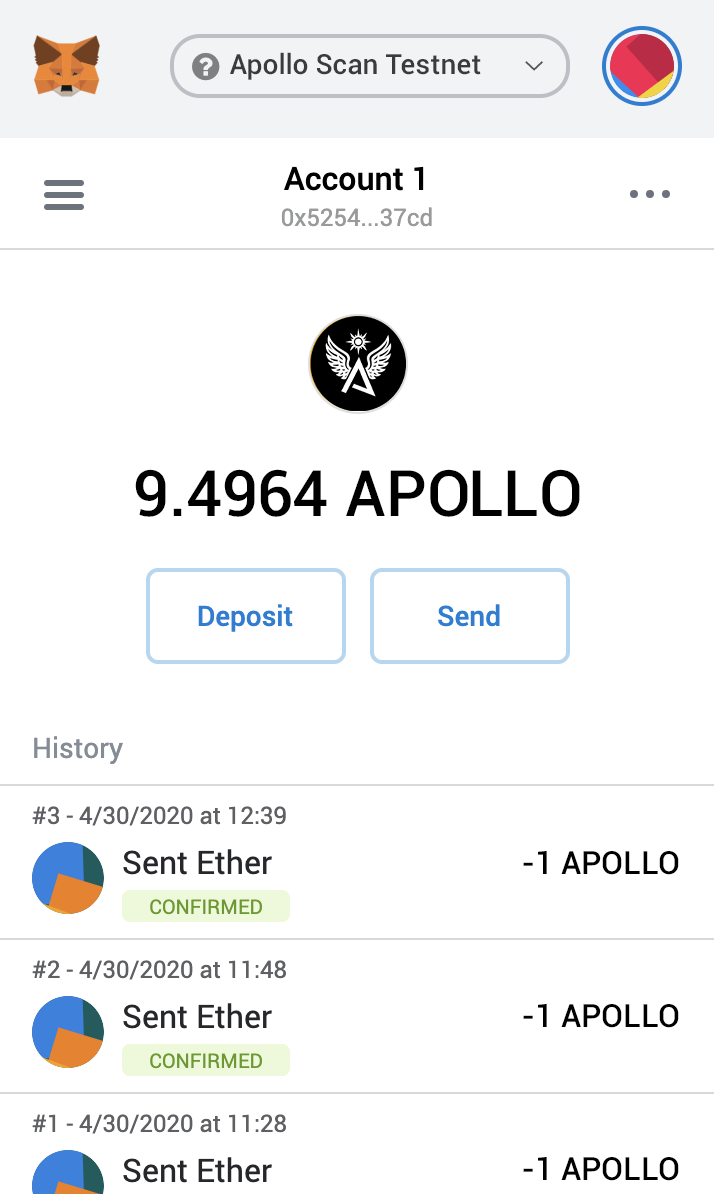Click the Apollo winged token logo
This screenshot has width=714, height=1194.
pyautogui.click(x=357, y=364)
